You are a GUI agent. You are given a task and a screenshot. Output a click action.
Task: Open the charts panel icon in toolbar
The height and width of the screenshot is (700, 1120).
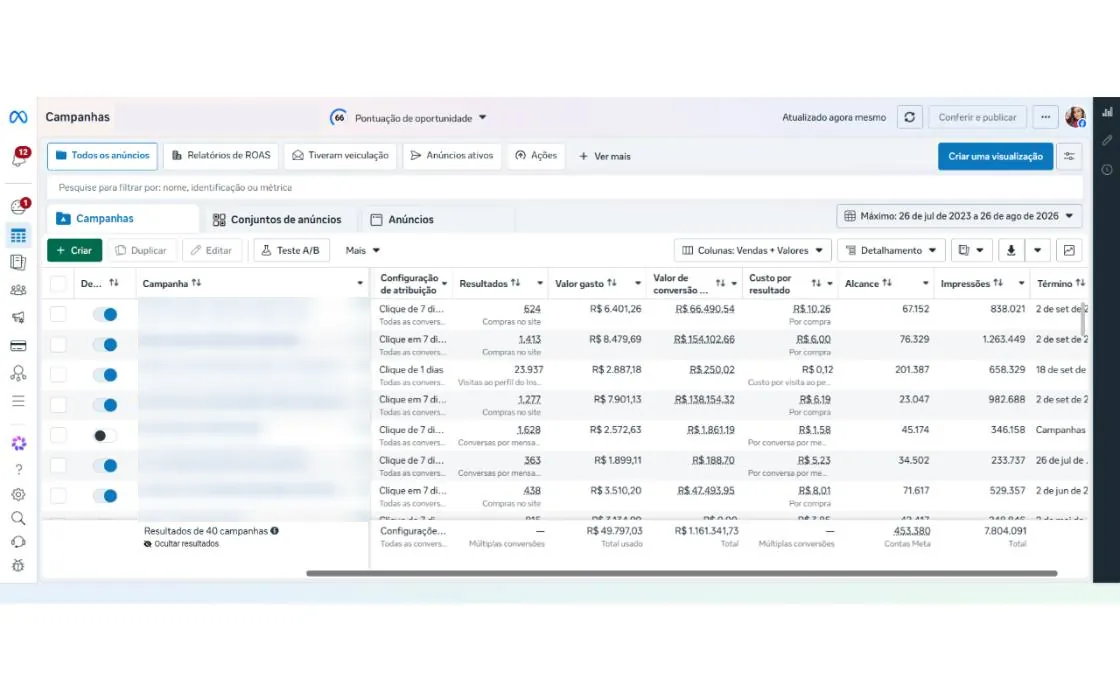[x=1069, y=250]
